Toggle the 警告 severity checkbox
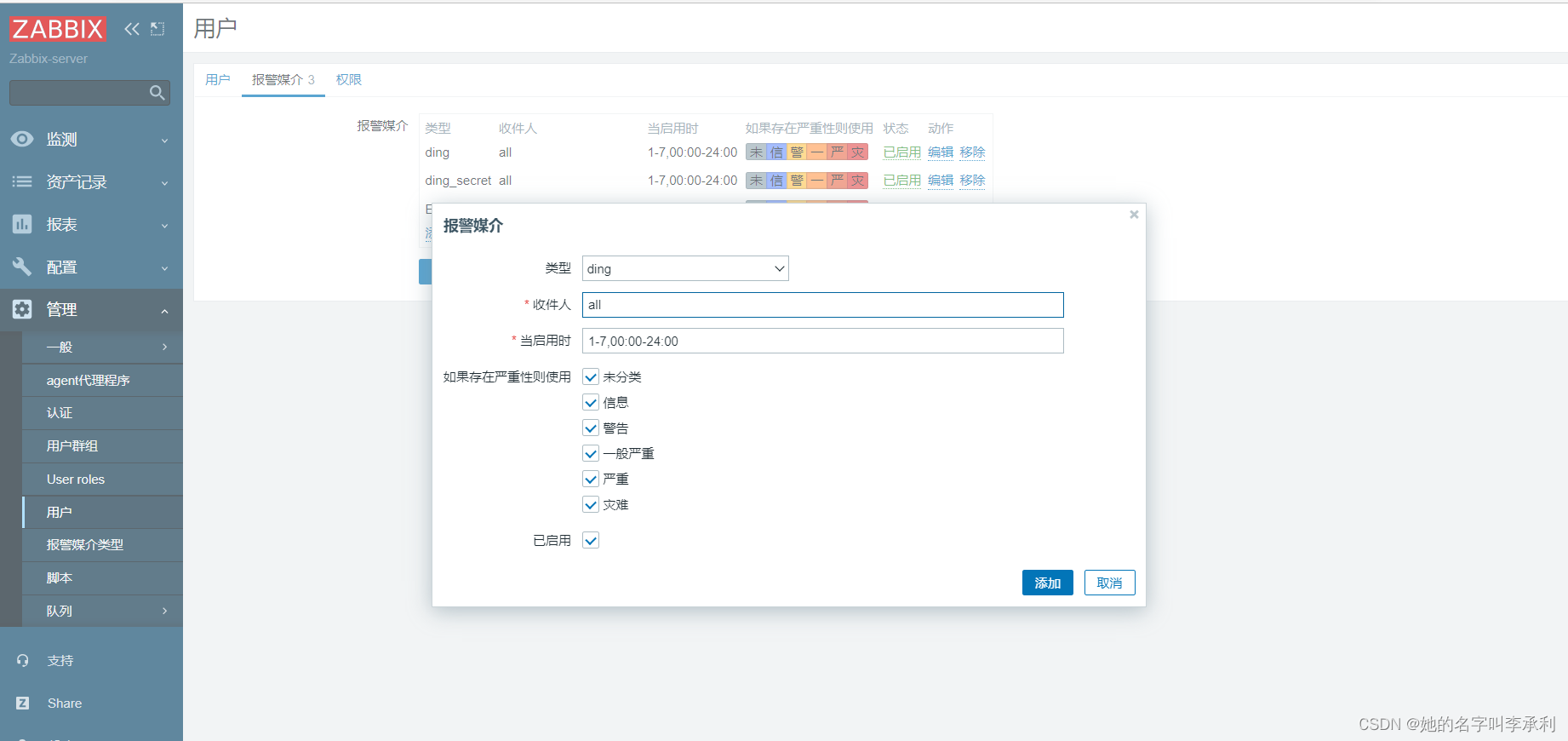The height and width of the screenshot is (741, 1568). click(591, 428)
